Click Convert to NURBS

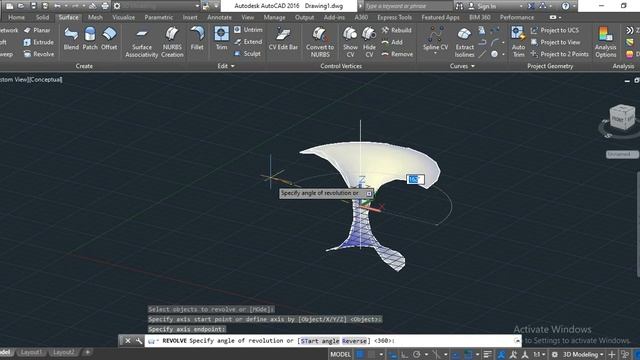click(320, 42)
